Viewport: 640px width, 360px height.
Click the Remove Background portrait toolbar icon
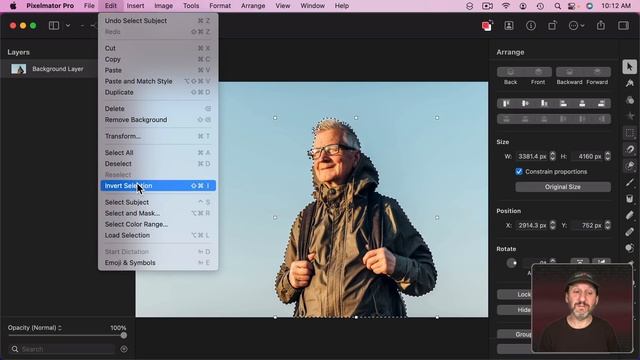pyautogui.click(x=509, y=26)
